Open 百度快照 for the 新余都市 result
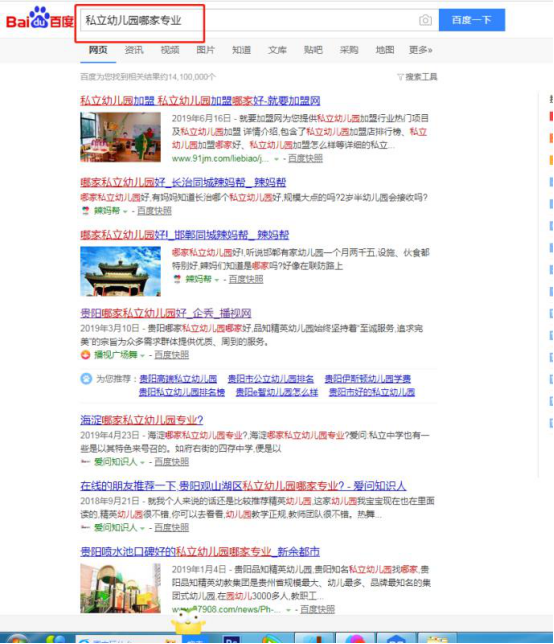This screenshot has width=554, height=644. coord(317,610)
